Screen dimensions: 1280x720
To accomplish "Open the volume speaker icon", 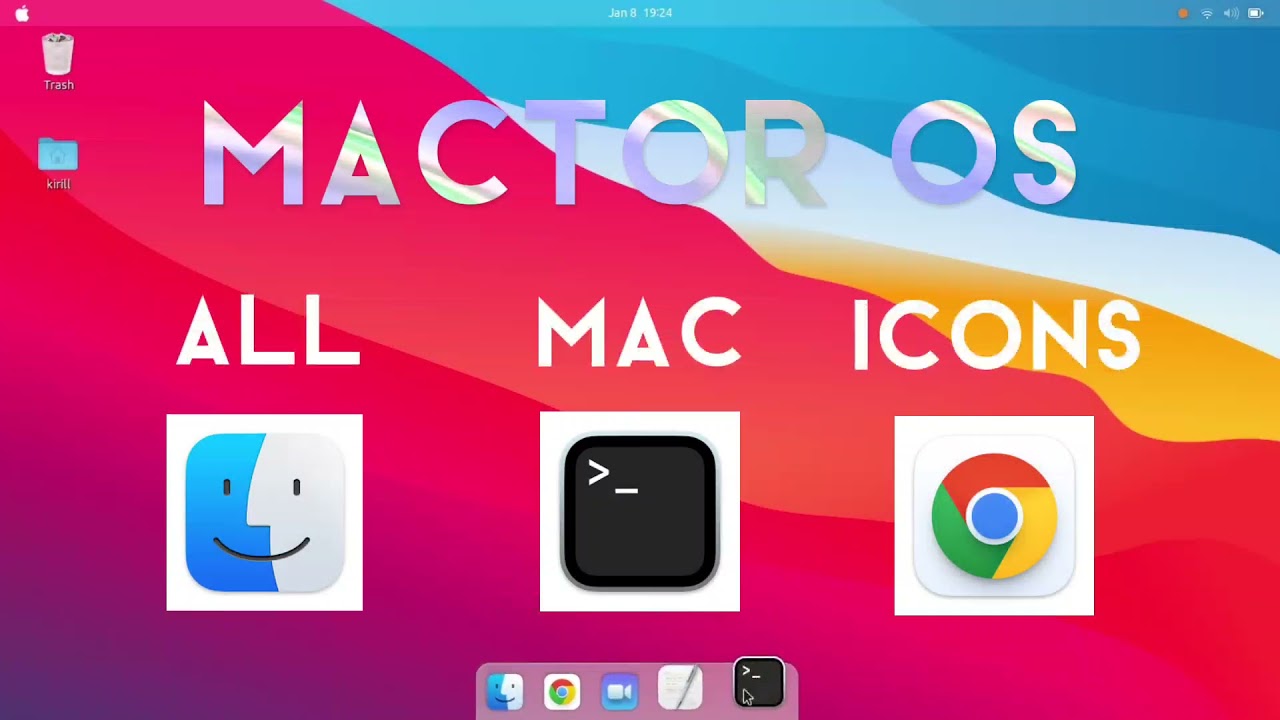I will [x=1231, y=13].
